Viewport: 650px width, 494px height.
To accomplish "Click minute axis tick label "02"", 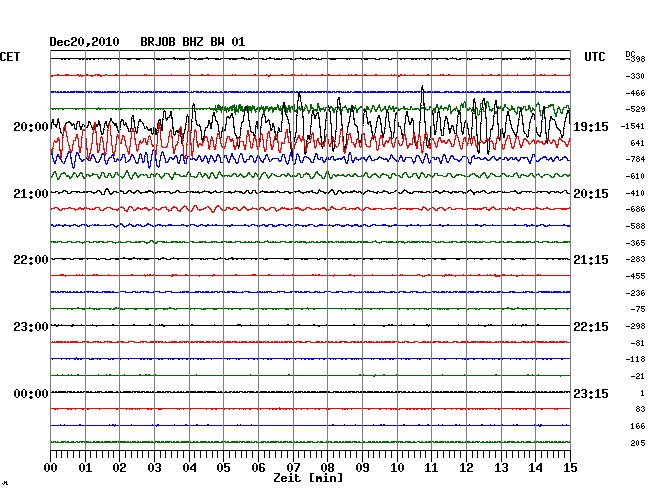I will tap(119, 468).
